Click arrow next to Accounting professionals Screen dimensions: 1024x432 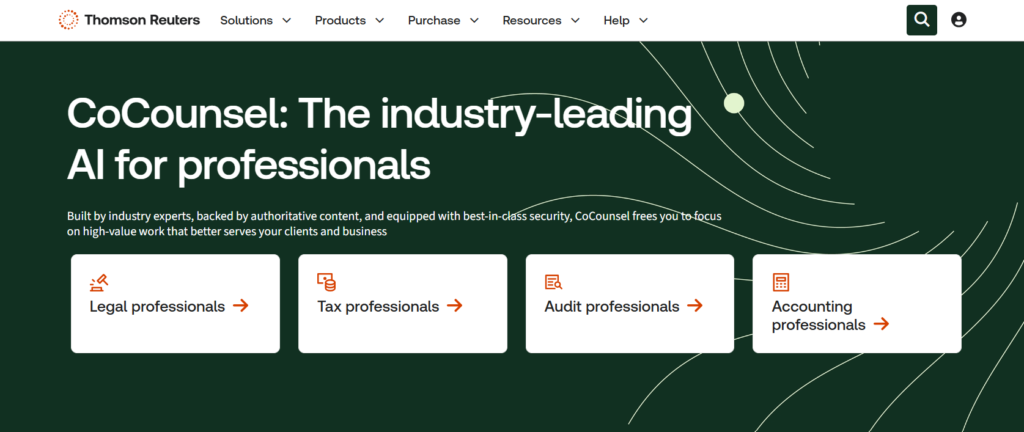coord(882,324)
